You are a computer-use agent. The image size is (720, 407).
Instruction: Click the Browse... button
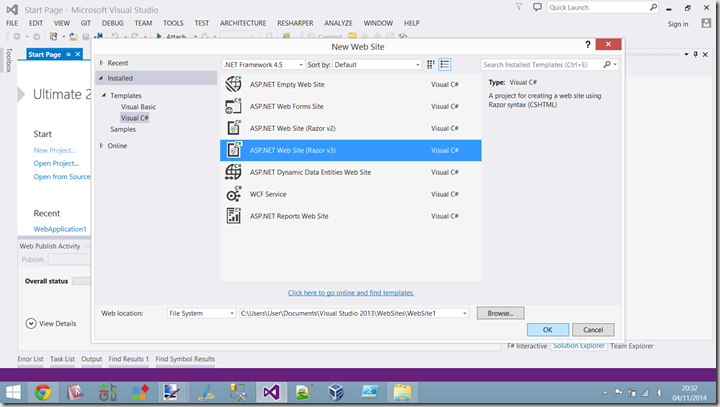501,313
